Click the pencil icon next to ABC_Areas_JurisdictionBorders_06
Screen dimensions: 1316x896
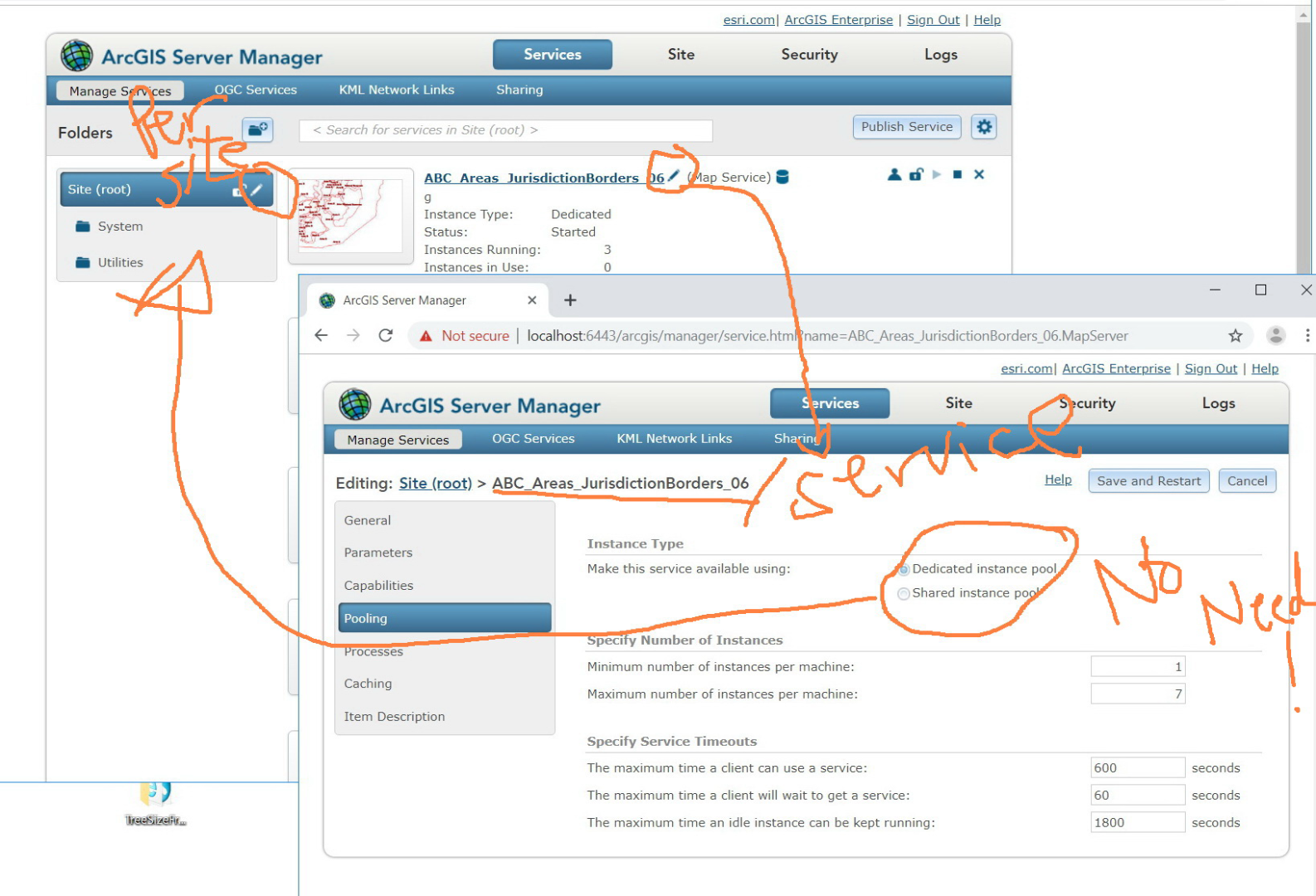673,177
